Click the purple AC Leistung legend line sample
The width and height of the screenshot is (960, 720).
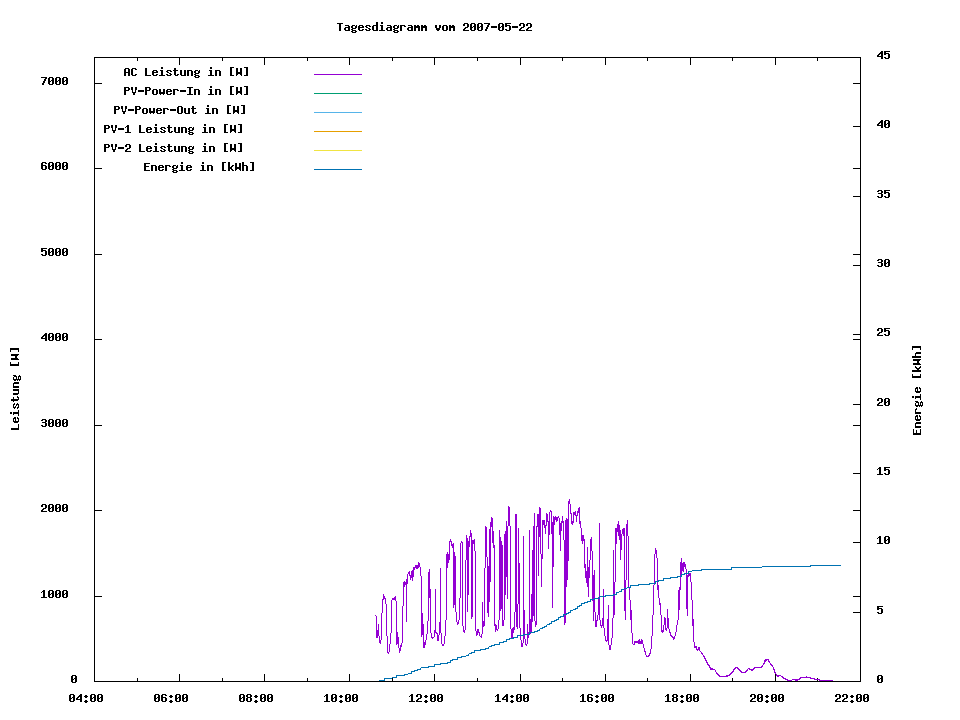337,74
